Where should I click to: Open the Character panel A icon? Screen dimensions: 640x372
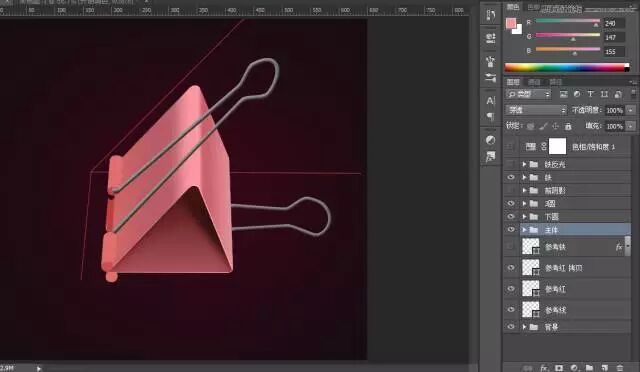click(x=491, y=100)
